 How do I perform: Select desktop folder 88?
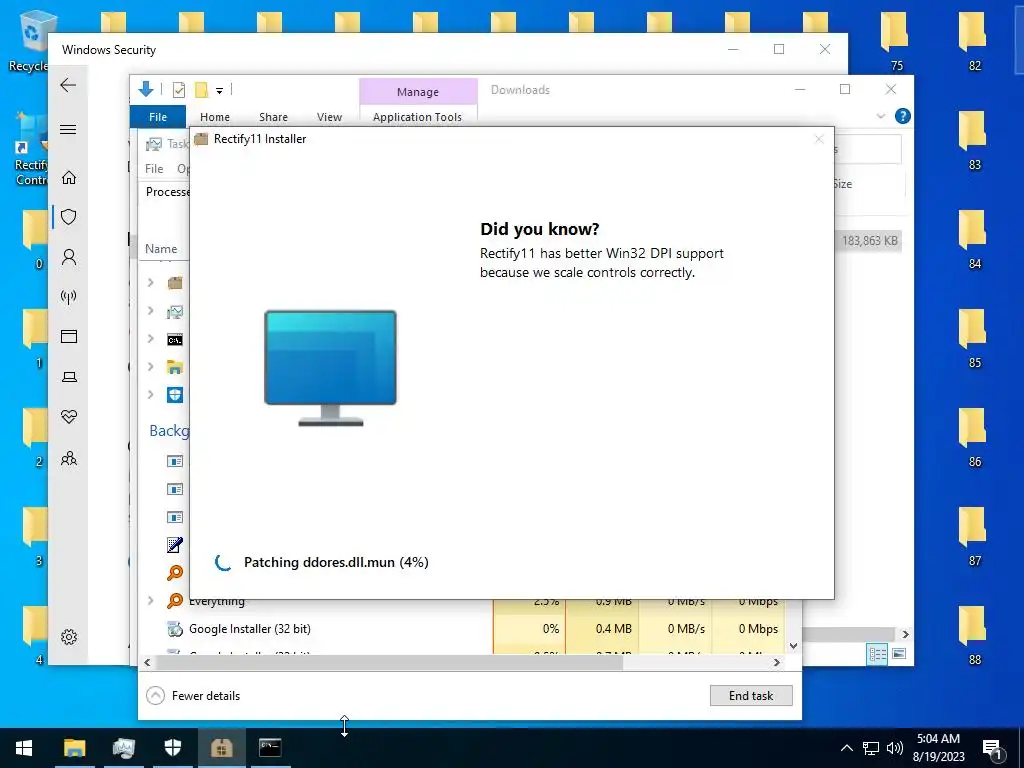974,635
